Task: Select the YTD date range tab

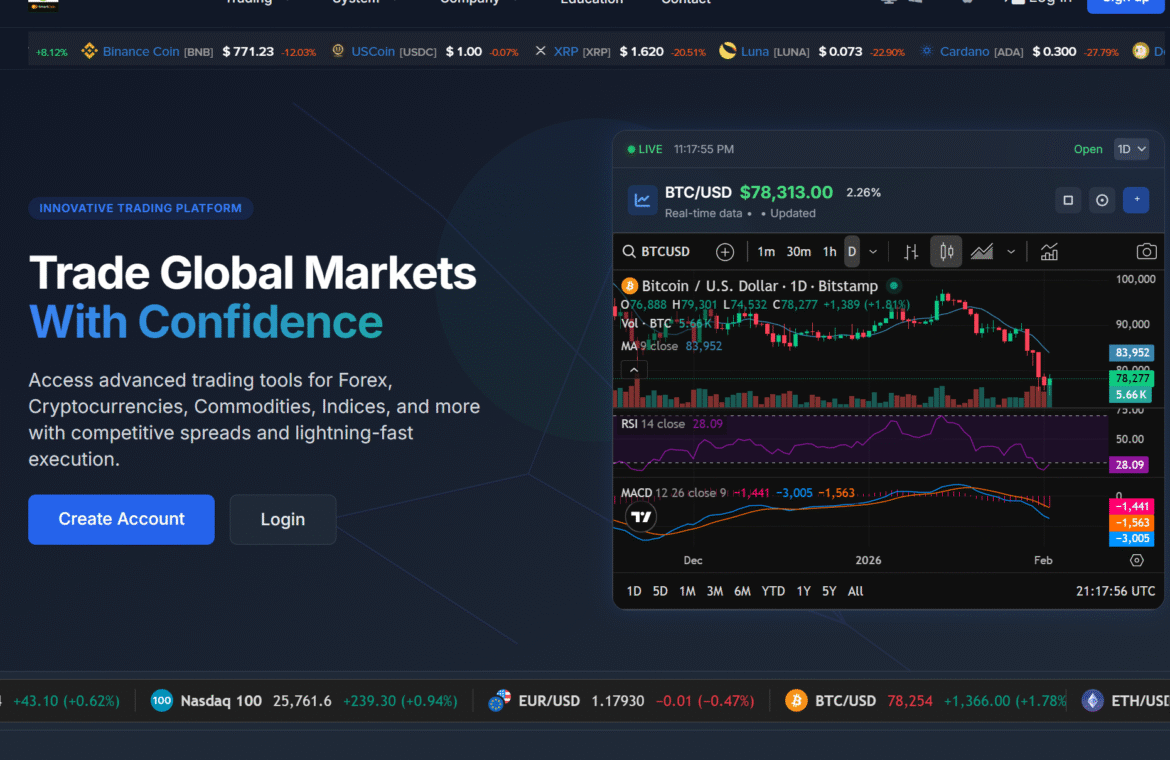Action: click(x=773, y=591)
